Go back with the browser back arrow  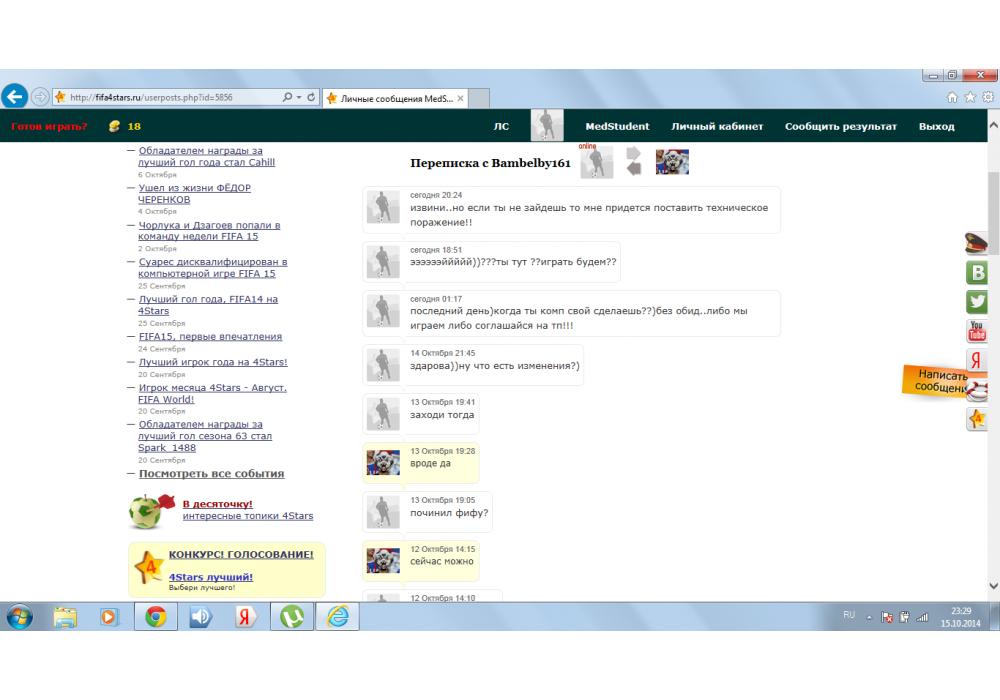point(15,97)
